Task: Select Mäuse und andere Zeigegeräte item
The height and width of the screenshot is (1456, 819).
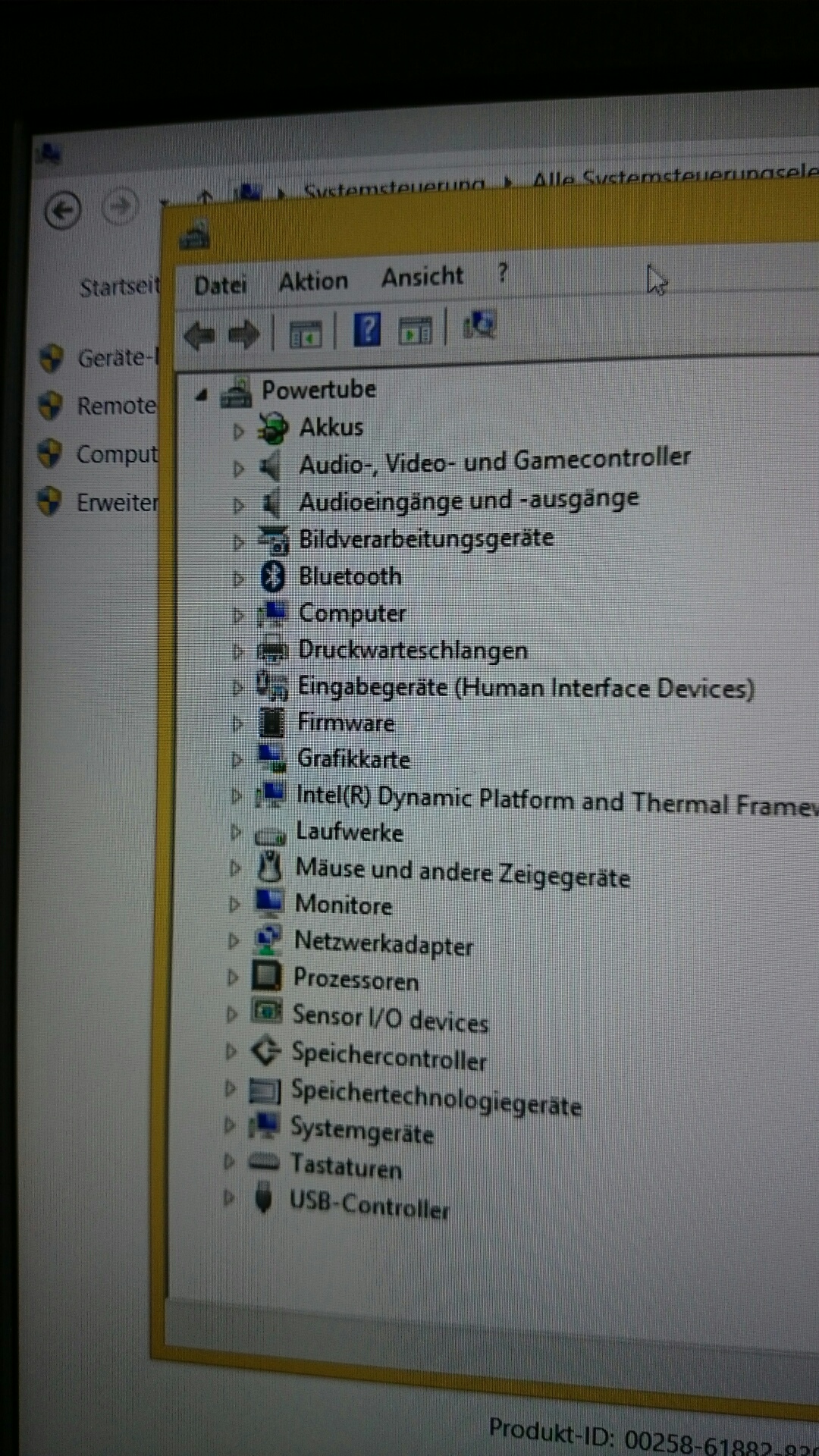Action: pyautogui.click(x=463, y=873)
